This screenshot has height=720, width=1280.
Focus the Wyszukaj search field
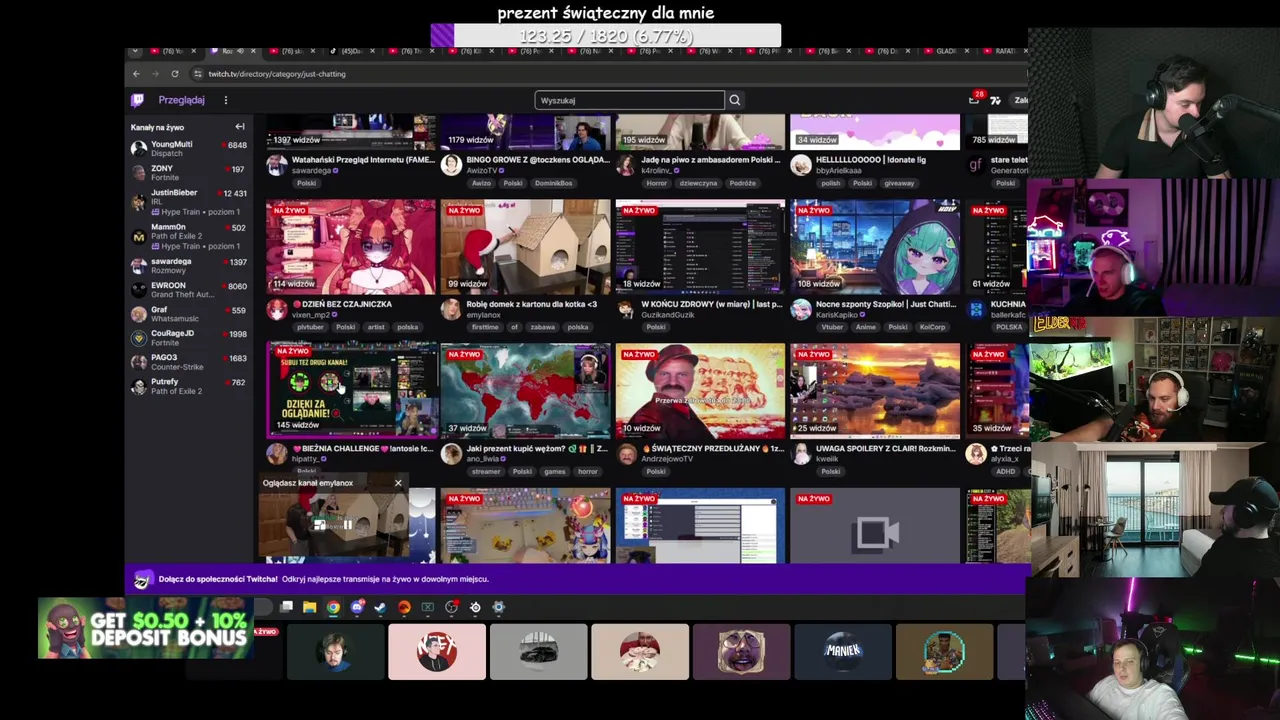coord(630,100)
